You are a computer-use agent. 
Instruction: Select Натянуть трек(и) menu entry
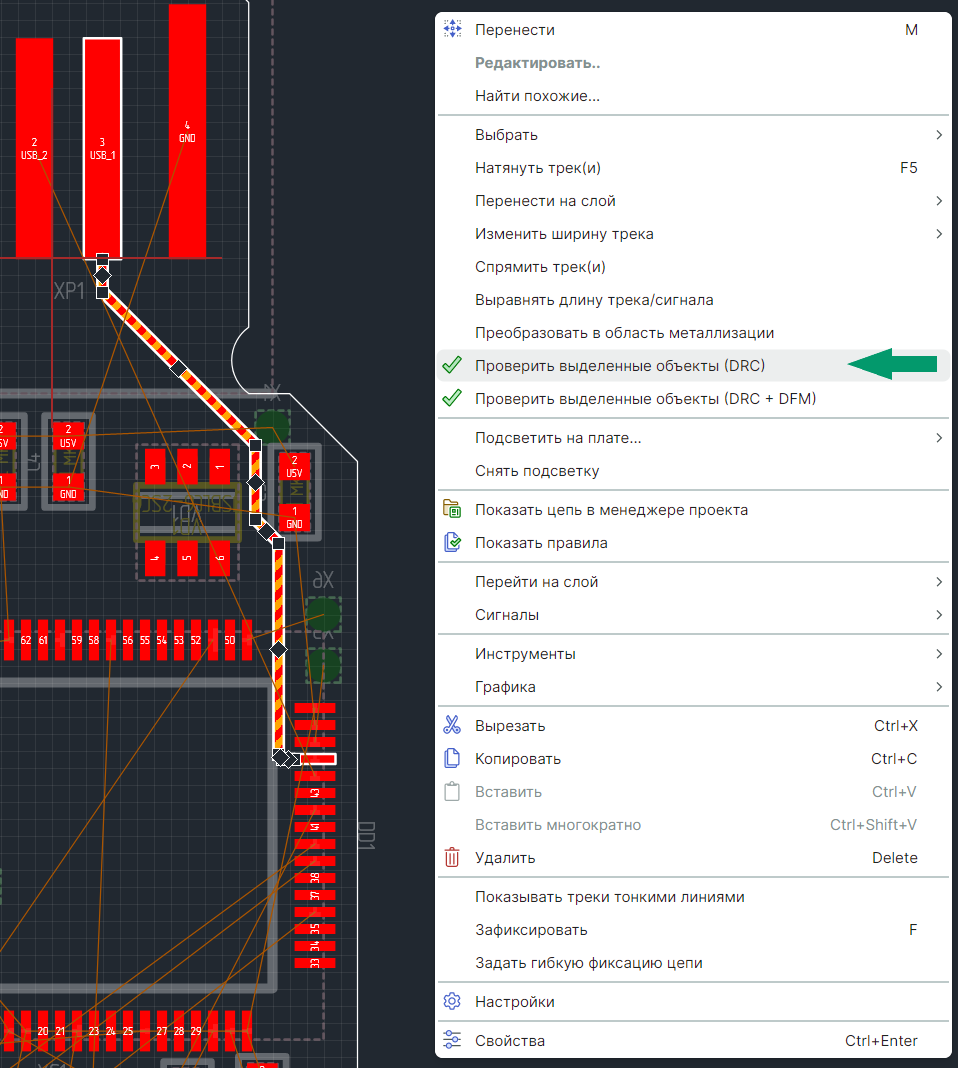538,168
